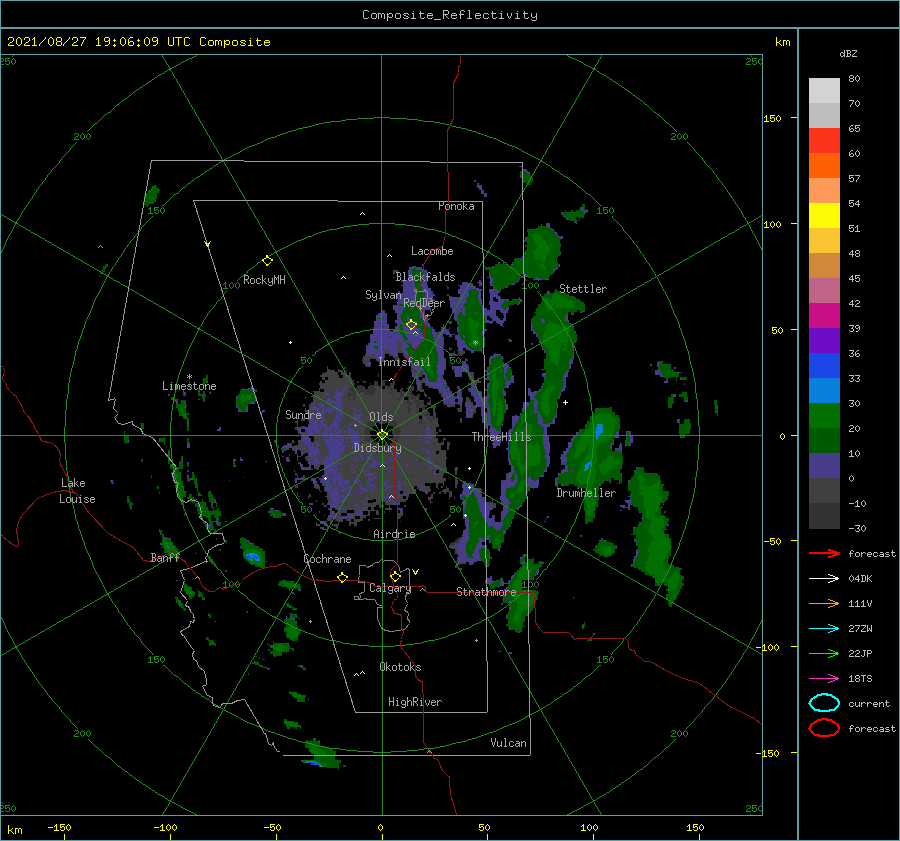Click the RockyMH label
Image resolution: width=900 pixels, height=841 pixels.
264,280
